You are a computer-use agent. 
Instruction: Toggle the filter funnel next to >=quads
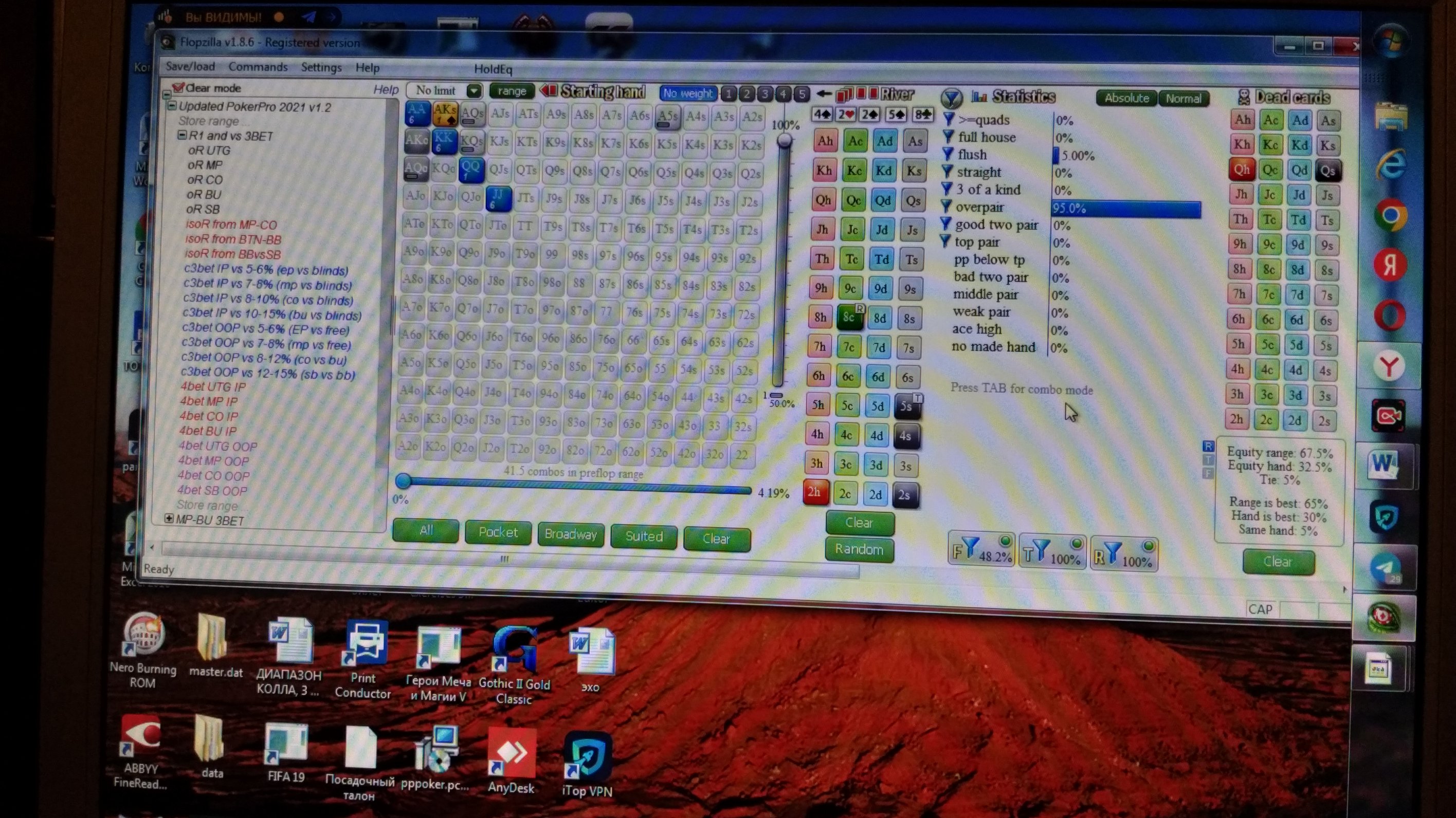tap(949, 119)
